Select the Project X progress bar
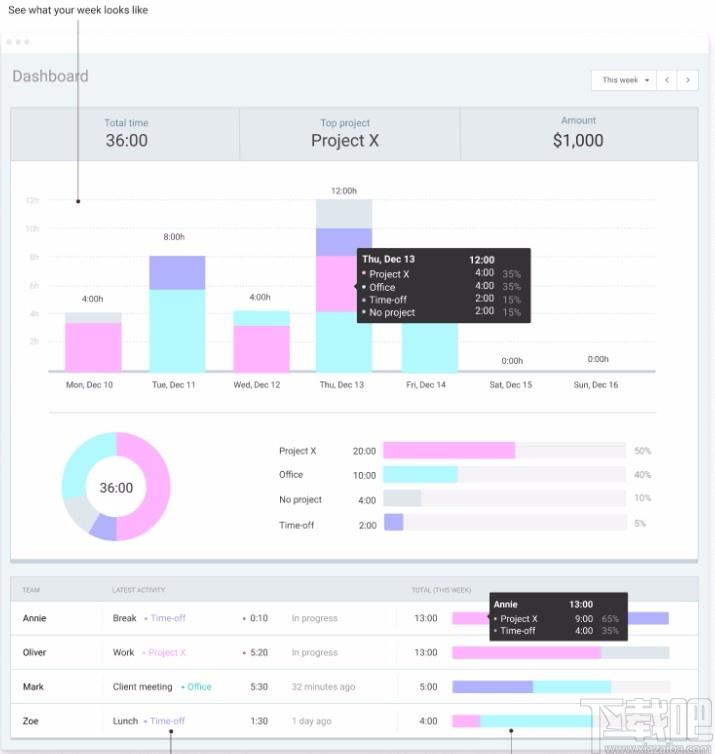This screenshot has height=754, width=715. 504,451
